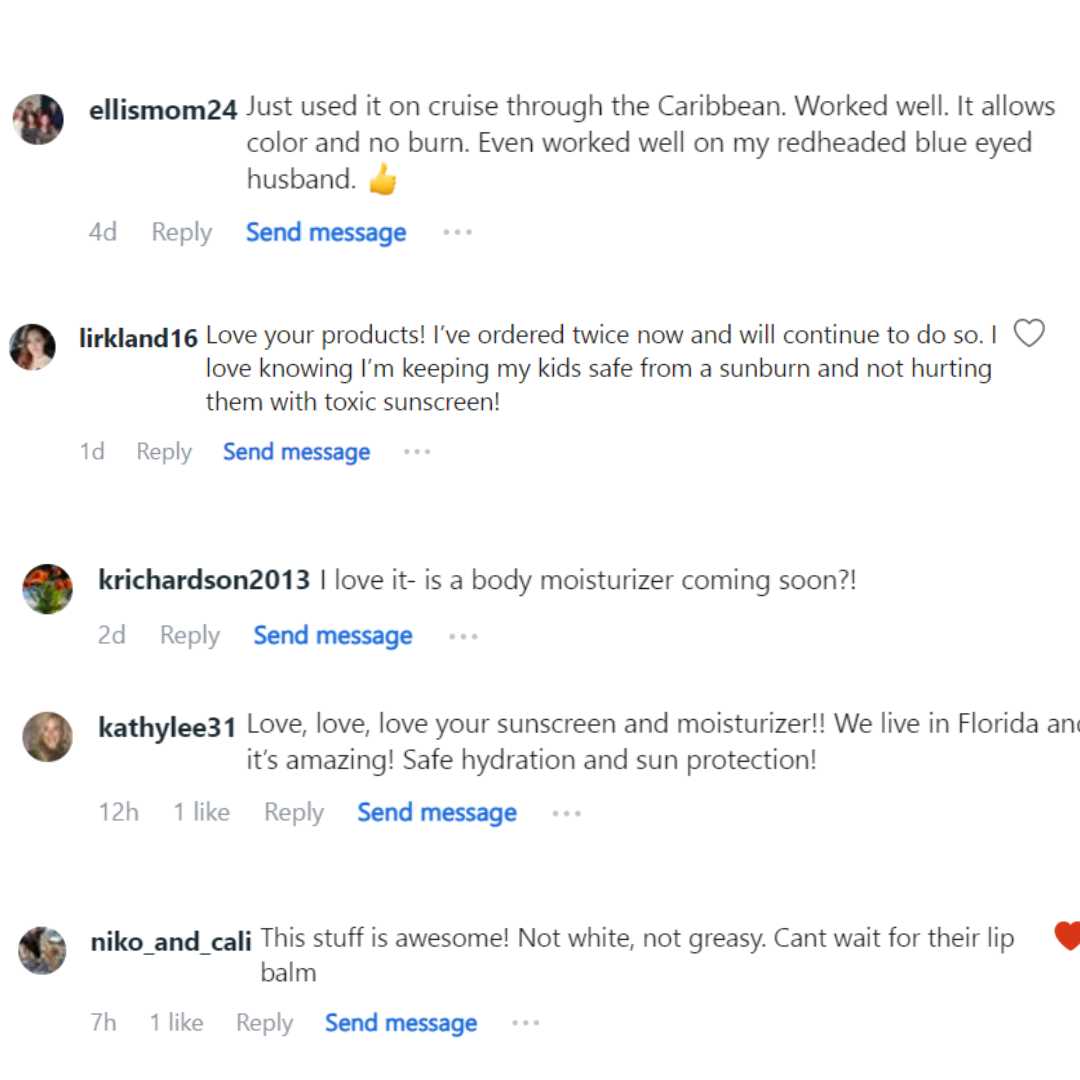The width and height of the screenshot is (1080, 1080).
Task: View the 1 like on kathylee31's comment
Action: 201,813
